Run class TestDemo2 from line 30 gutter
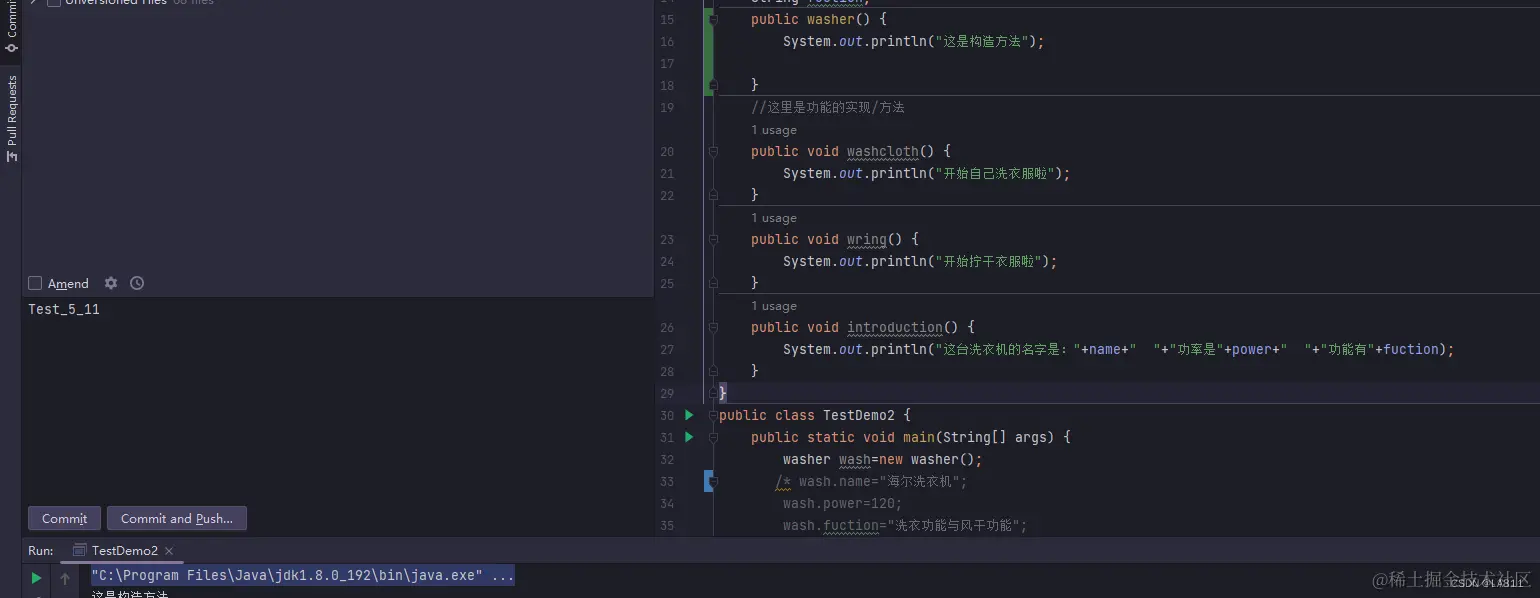This screenshot has width=1540, height=598. pyautogui.click(x=689, y=415)
